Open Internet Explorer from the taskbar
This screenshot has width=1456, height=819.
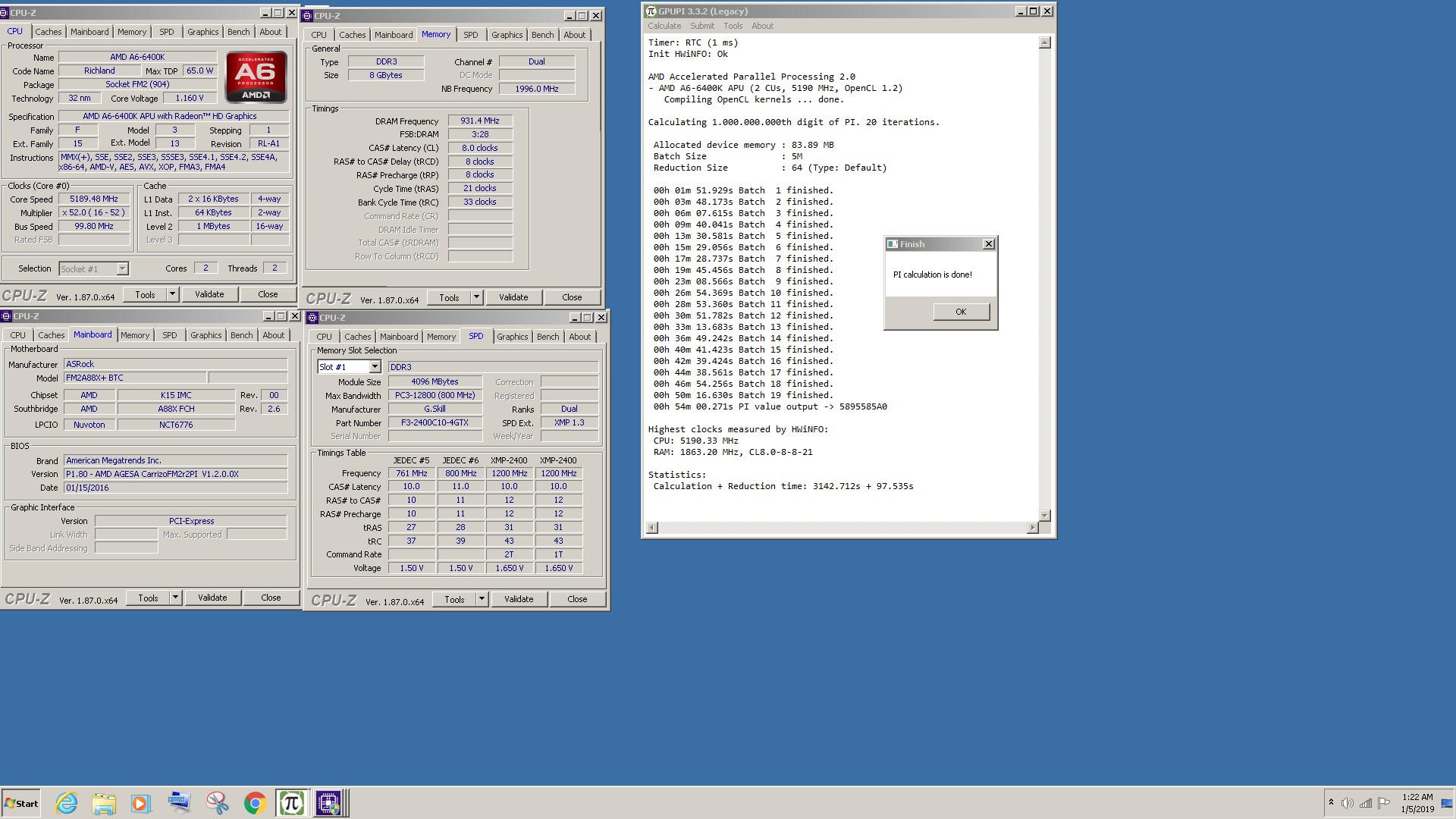pyautogui.click(x=67, y=803)
